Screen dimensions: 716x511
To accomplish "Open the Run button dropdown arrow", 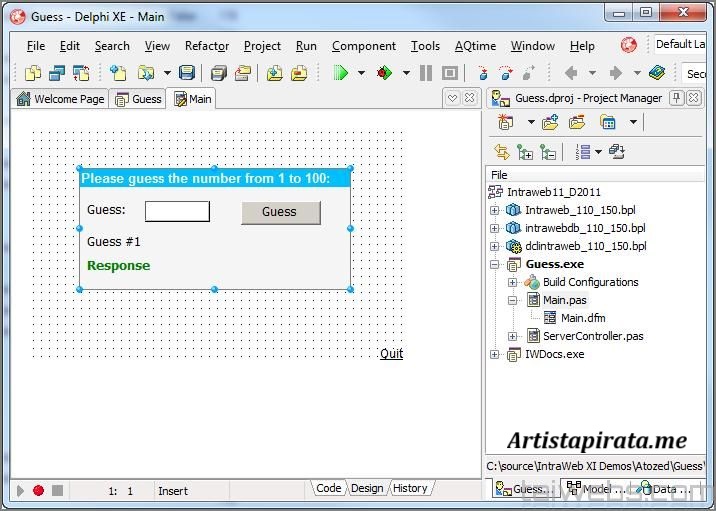I will [361, 73].
